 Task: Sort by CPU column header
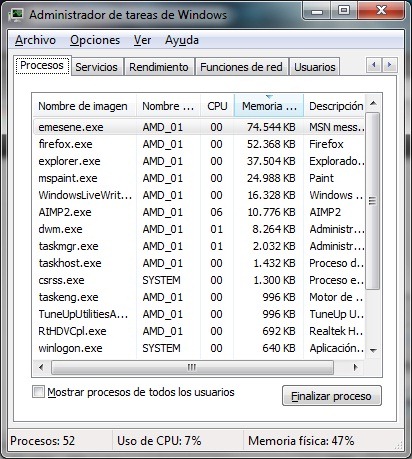(x=217, y=106)
